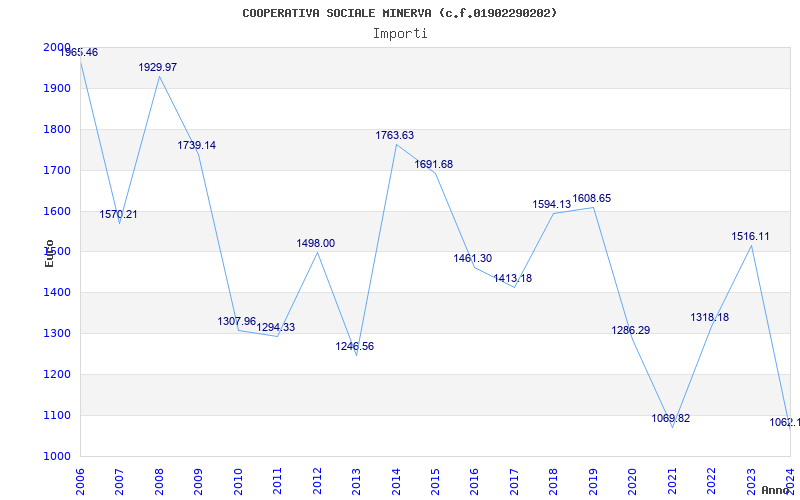This screenshot has width=800, height=500.
Task: Select the 1763.63 data label
Action: click(x=395, y=136)
